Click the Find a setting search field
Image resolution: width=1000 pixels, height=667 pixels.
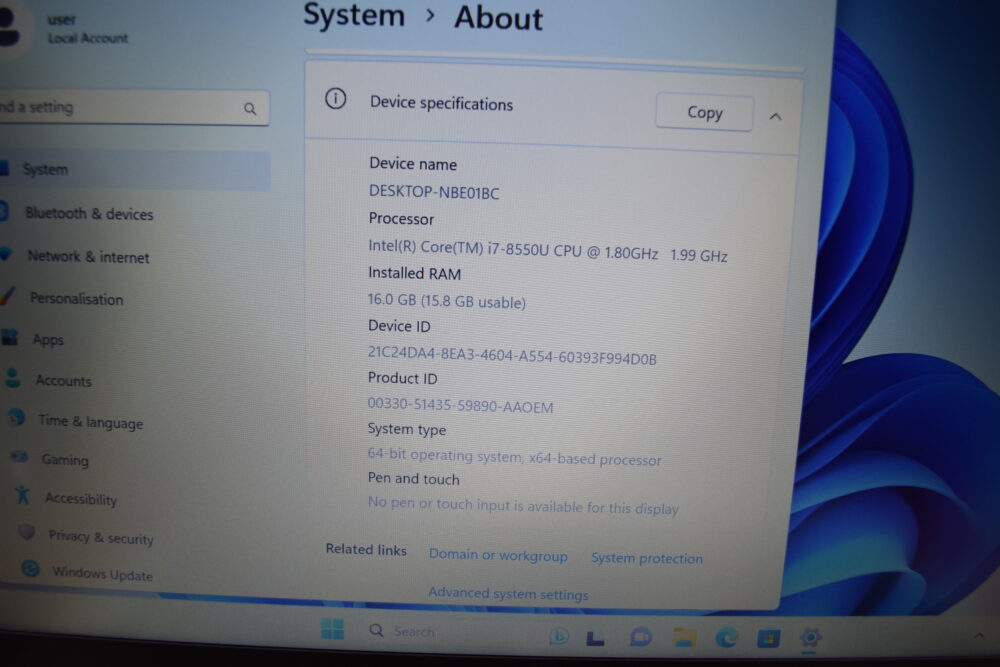click(133, 108)
